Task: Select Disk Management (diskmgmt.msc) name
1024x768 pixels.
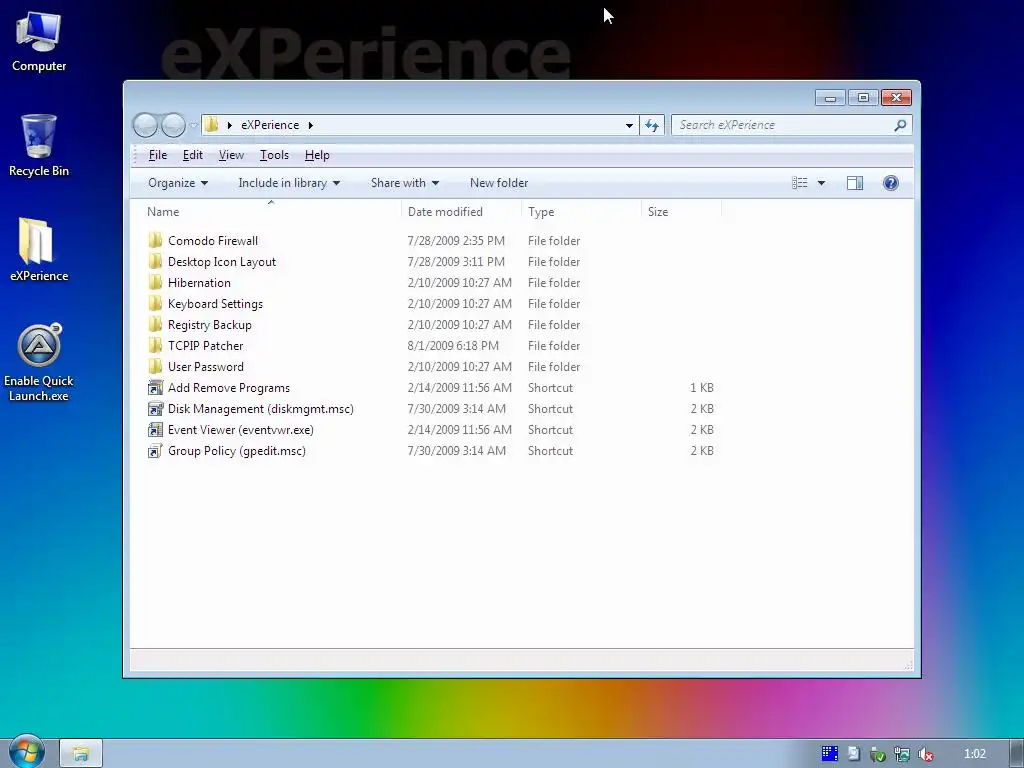Action: 261,409
